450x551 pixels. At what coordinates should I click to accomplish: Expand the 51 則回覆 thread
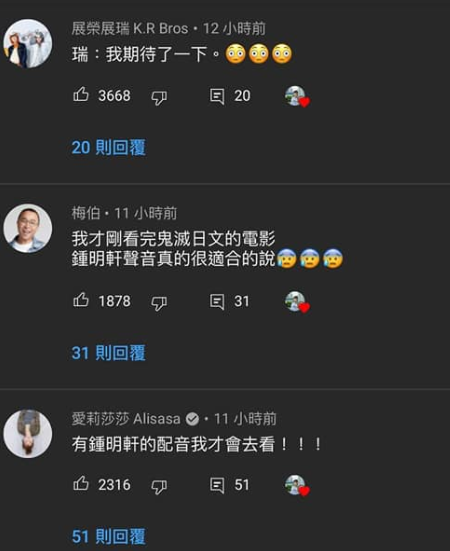point(109,537)
